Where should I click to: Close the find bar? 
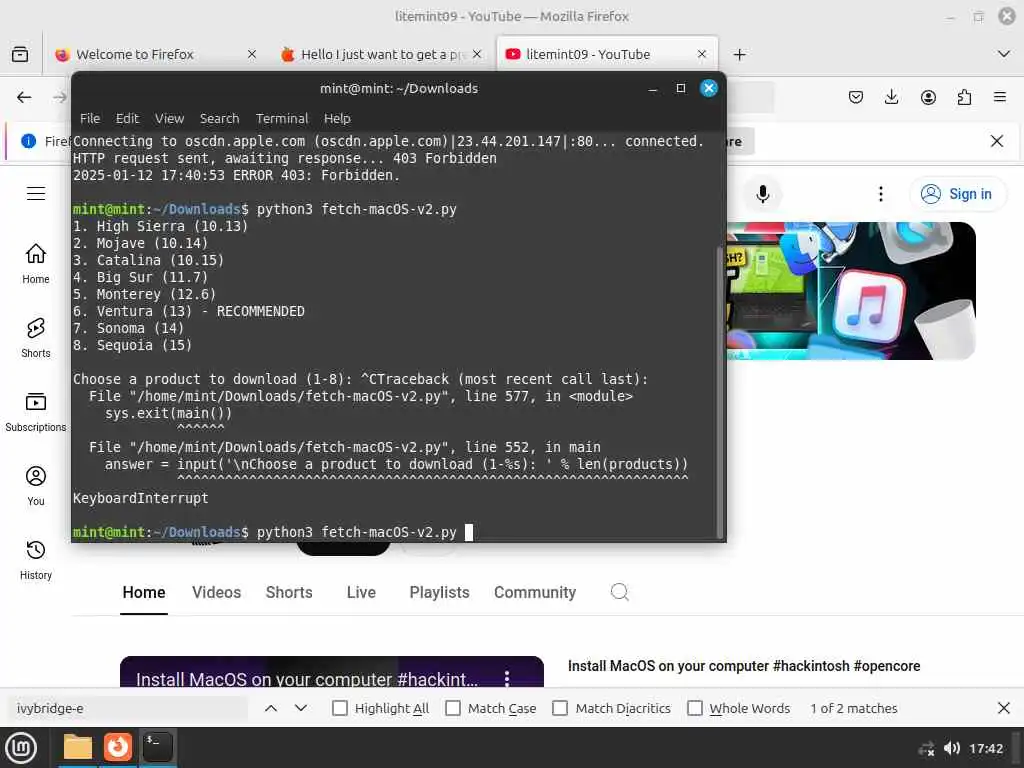1004,708
